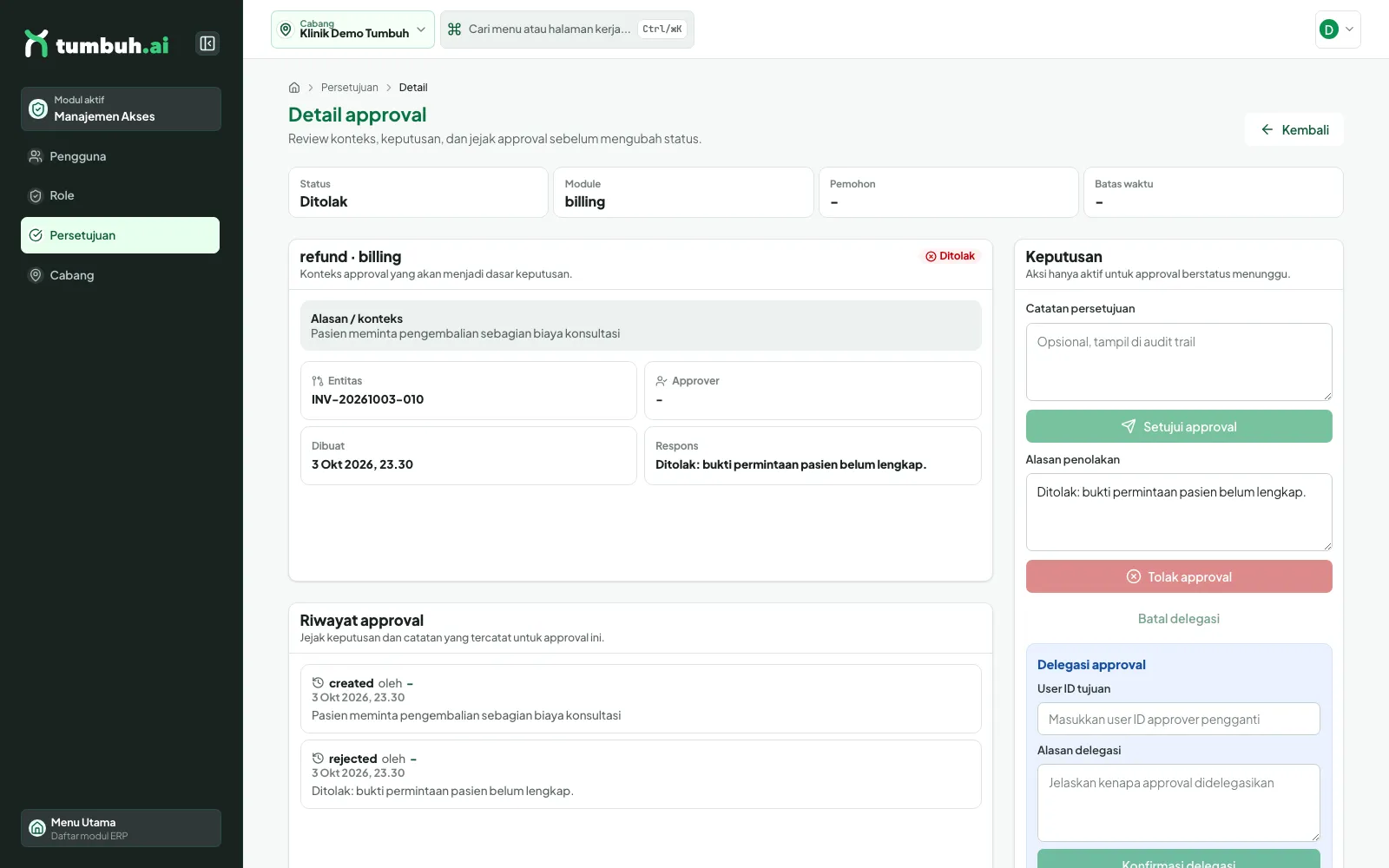
Task: Click the search bar for menus
Action: pyautogui.click(x=567, y=30)
